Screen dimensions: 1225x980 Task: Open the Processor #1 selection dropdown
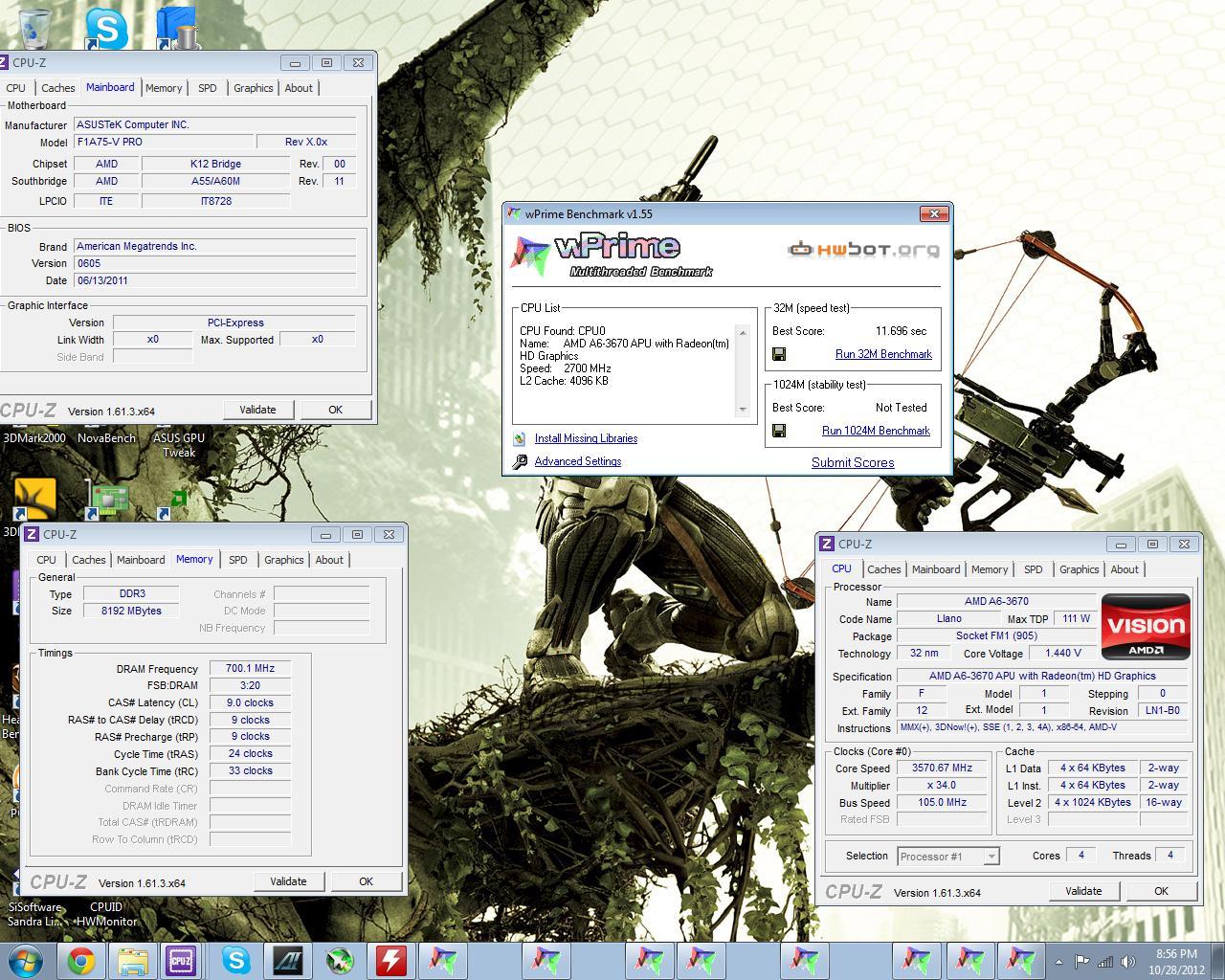click(x=948, y=857)
